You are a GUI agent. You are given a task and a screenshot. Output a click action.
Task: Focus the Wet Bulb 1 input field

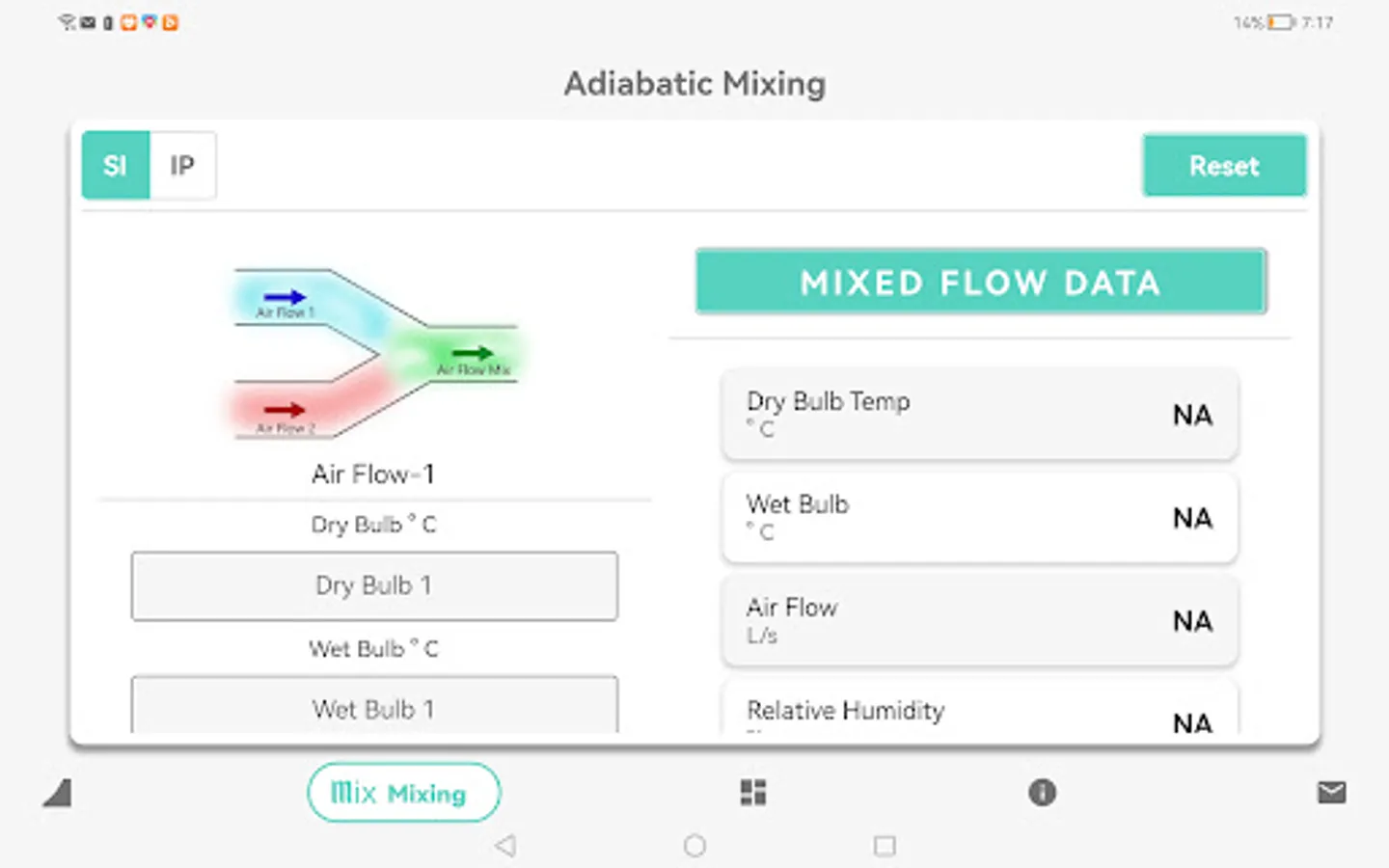(374, 706)
